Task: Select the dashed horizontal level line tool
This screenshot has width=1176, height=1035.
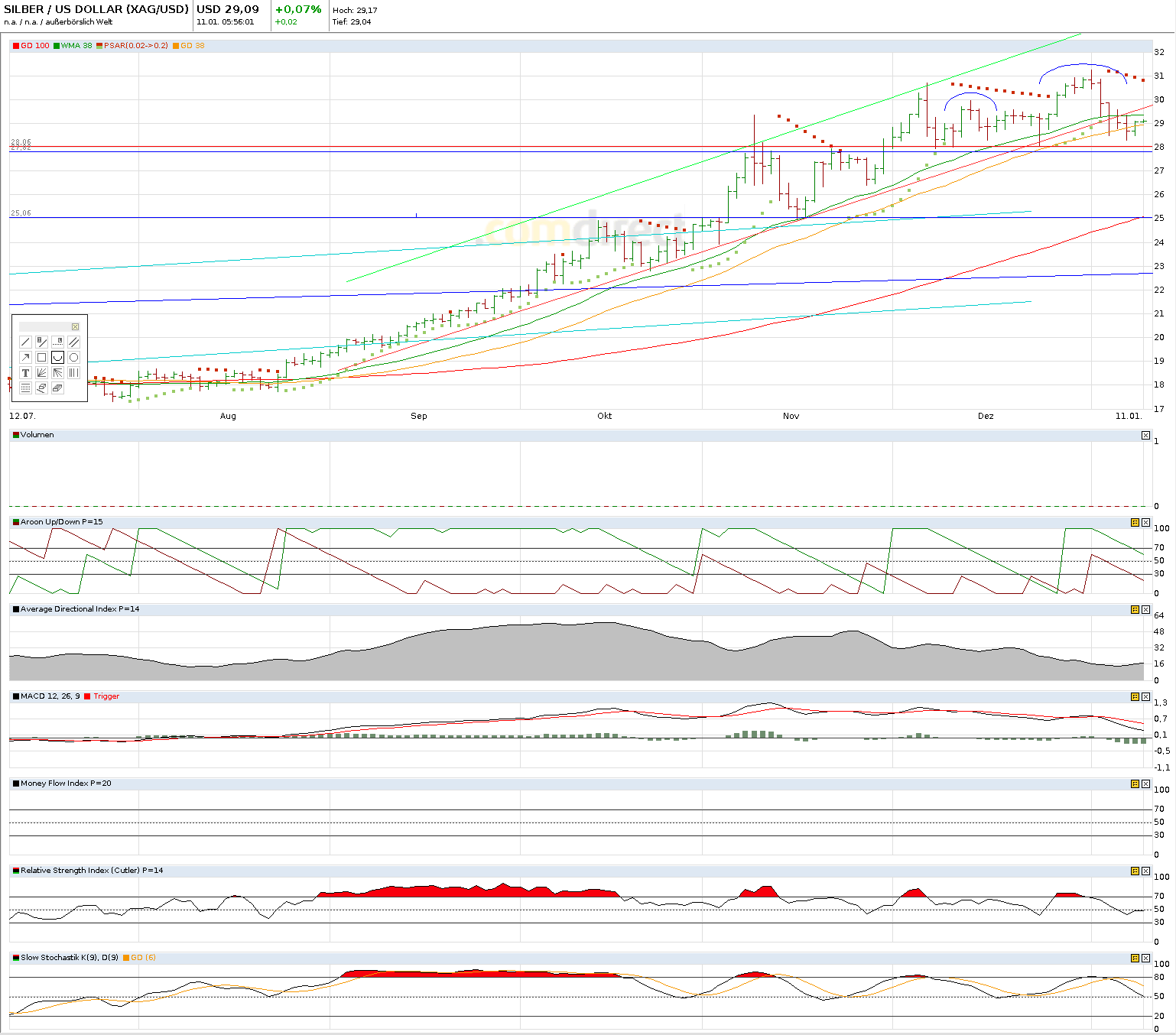Action: [57, 342]
